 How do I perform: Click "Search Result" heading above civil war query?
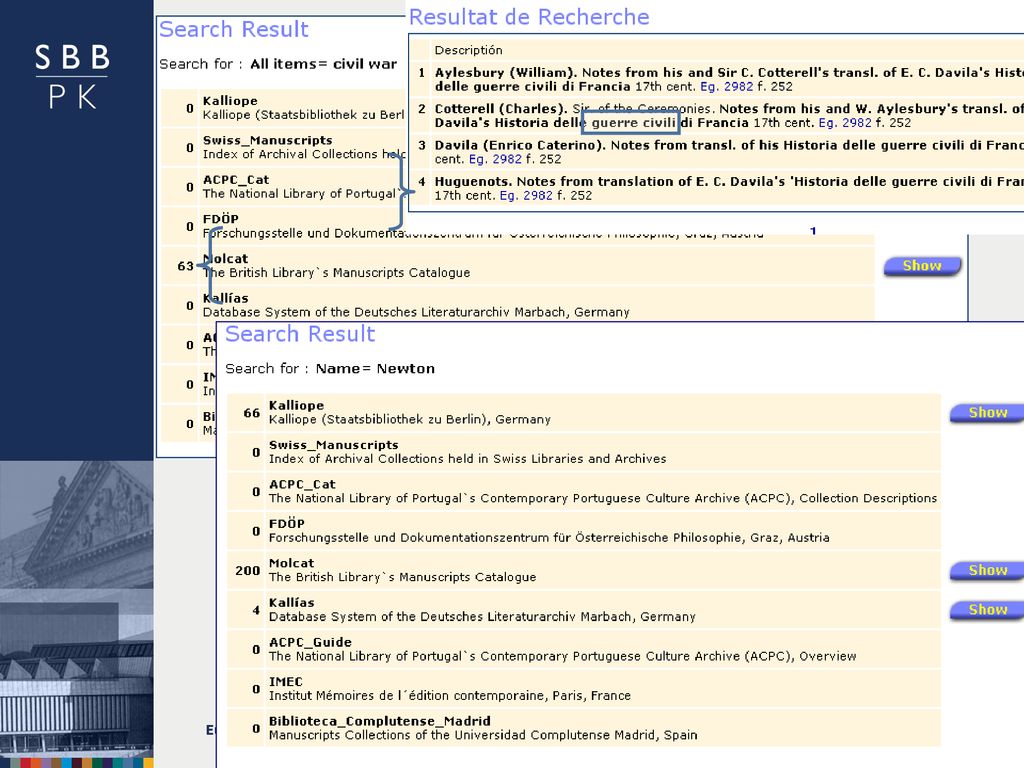click(233, 29)
